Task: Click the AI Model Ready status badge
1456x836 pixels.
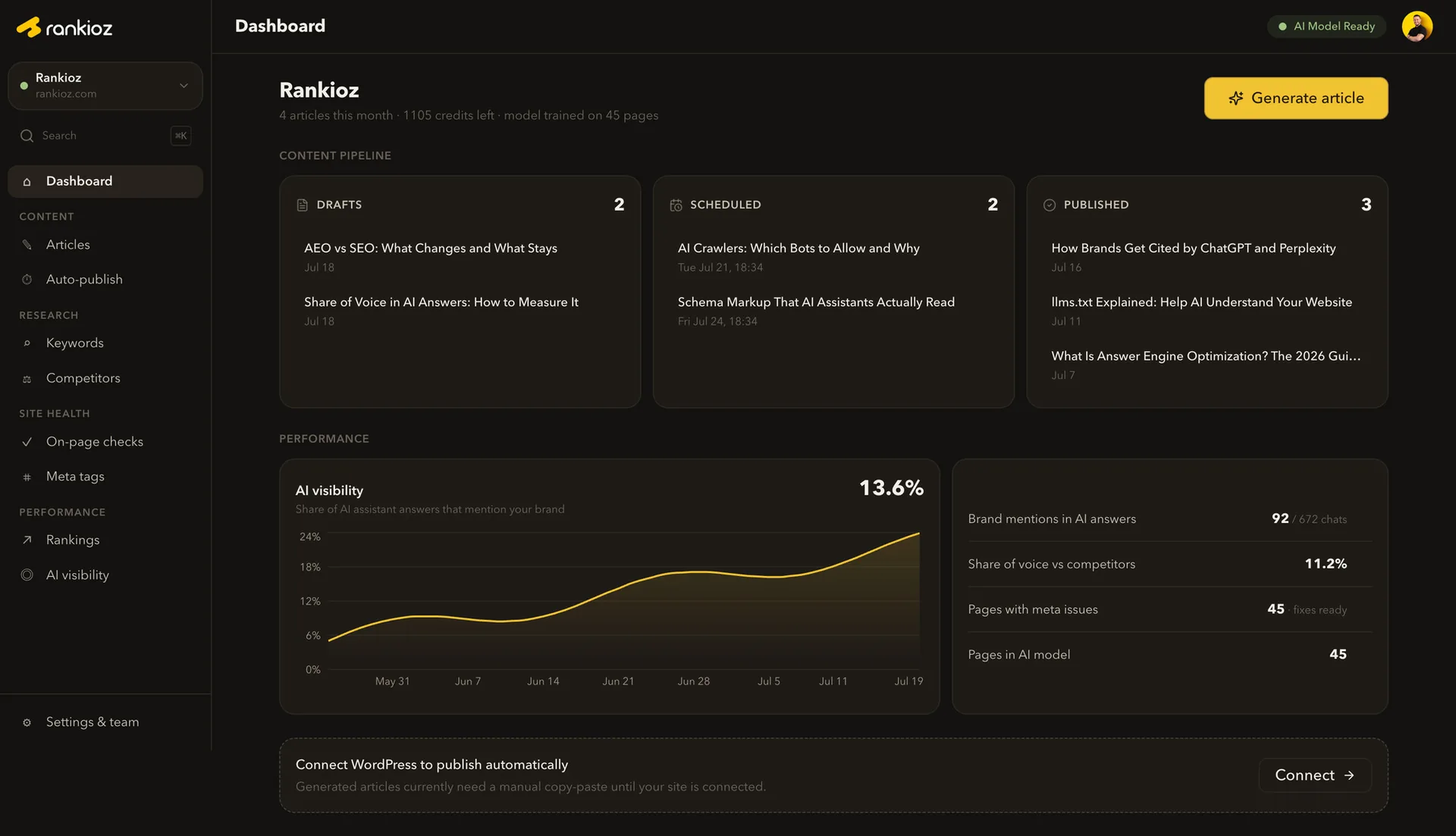Action: click(1326, 27)
